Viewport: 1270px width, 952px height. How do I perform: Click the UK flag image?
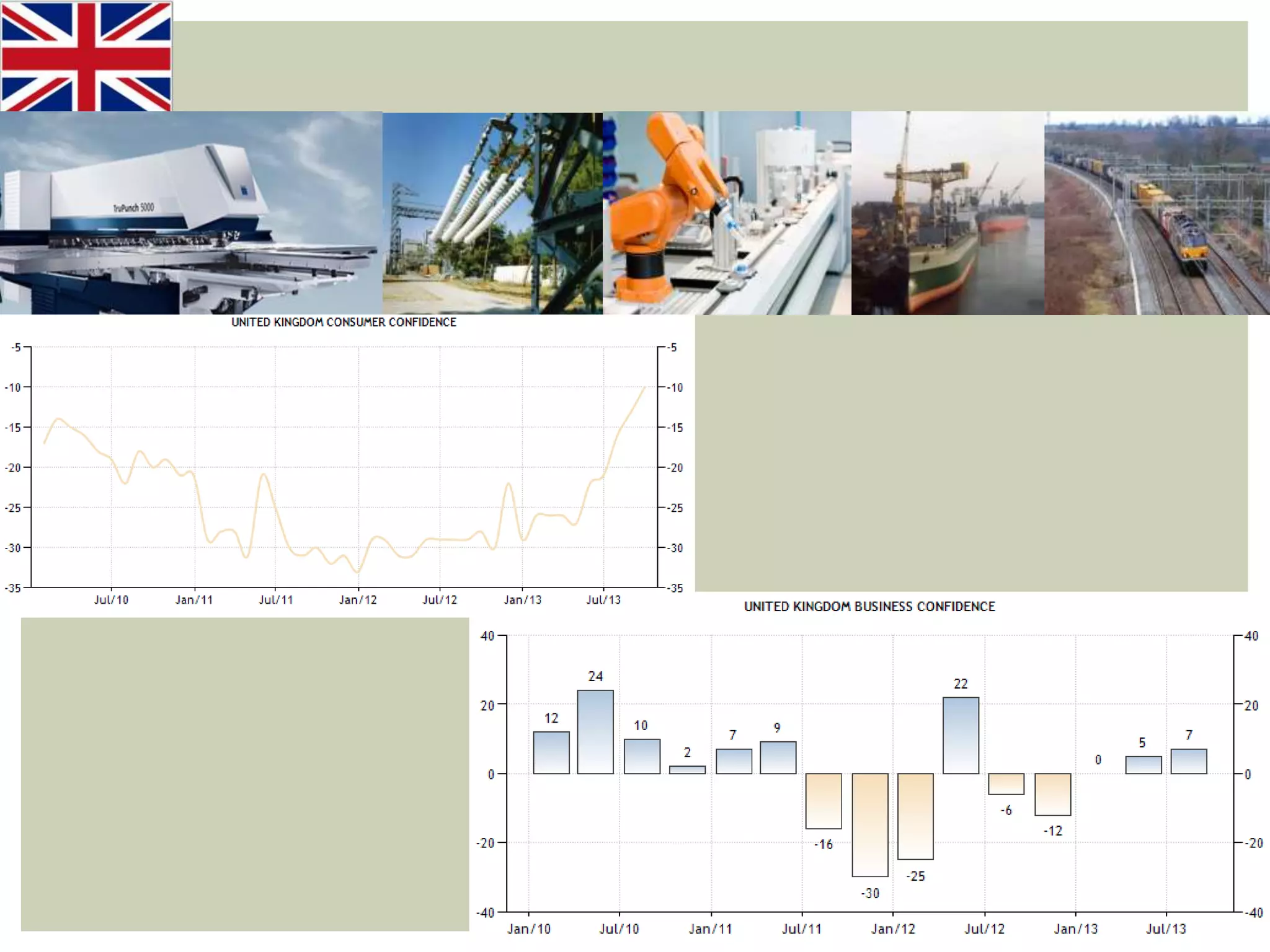(x=86, y=56)
